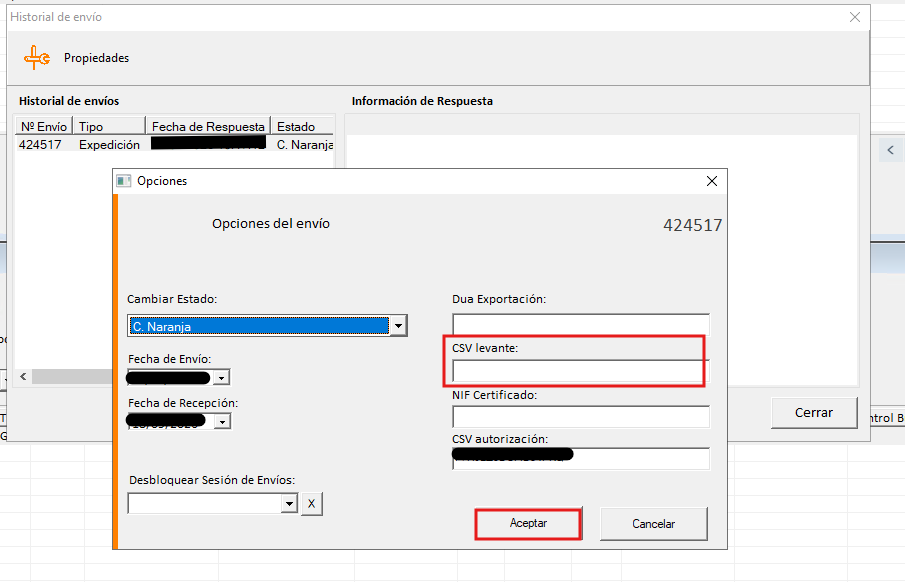Click the Estado column header

click(x=302, y=126)
